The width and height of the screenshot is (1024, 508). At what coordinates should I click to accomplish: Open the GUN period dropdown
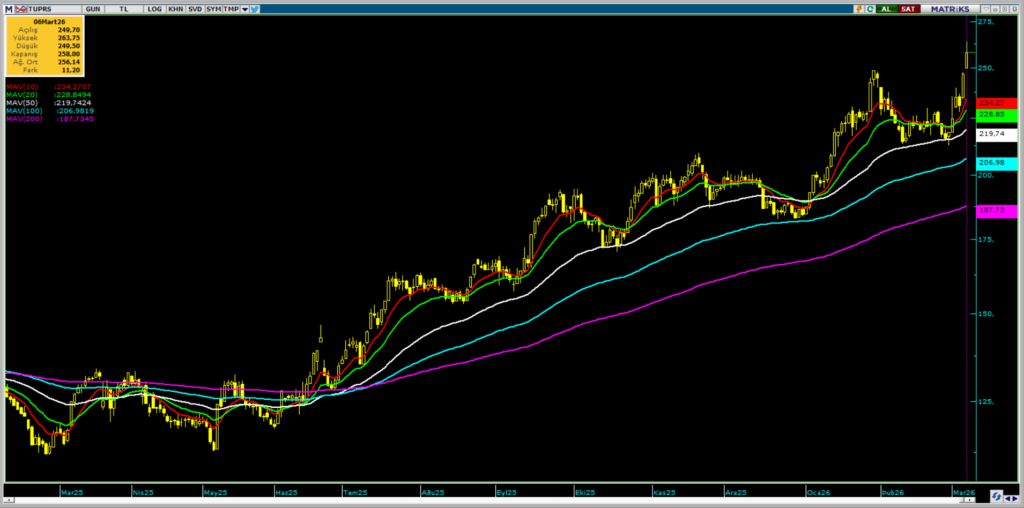click(93, 8)
